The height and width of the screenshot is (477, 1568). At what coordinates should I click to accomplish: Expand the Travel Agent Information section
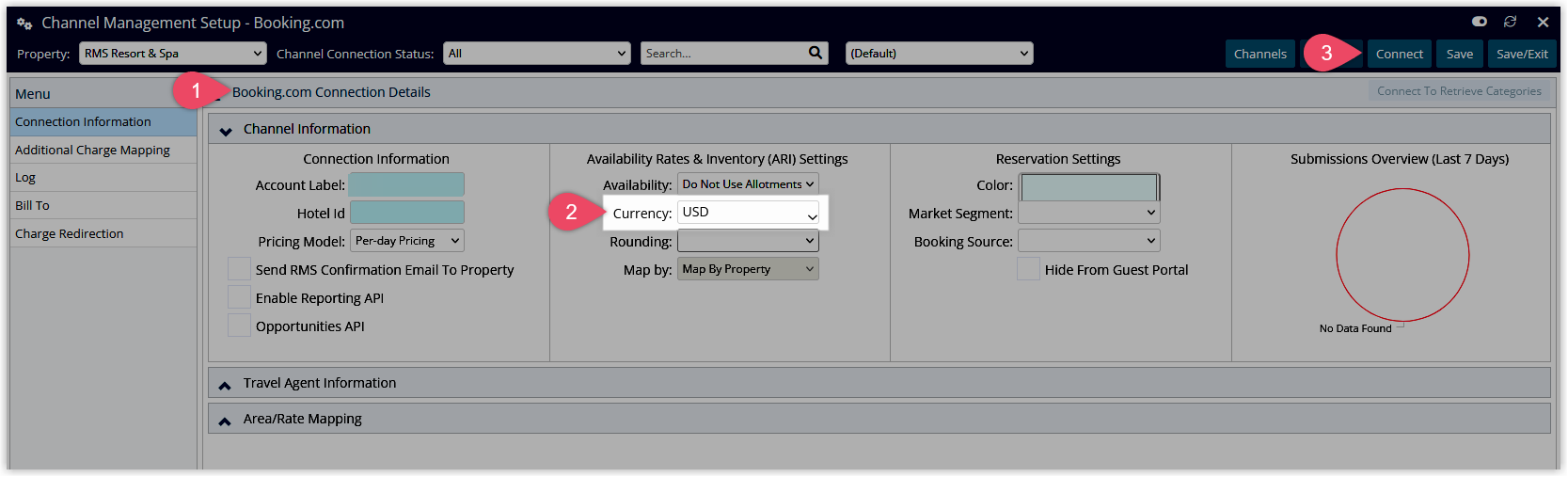click(x=226, y=384)
